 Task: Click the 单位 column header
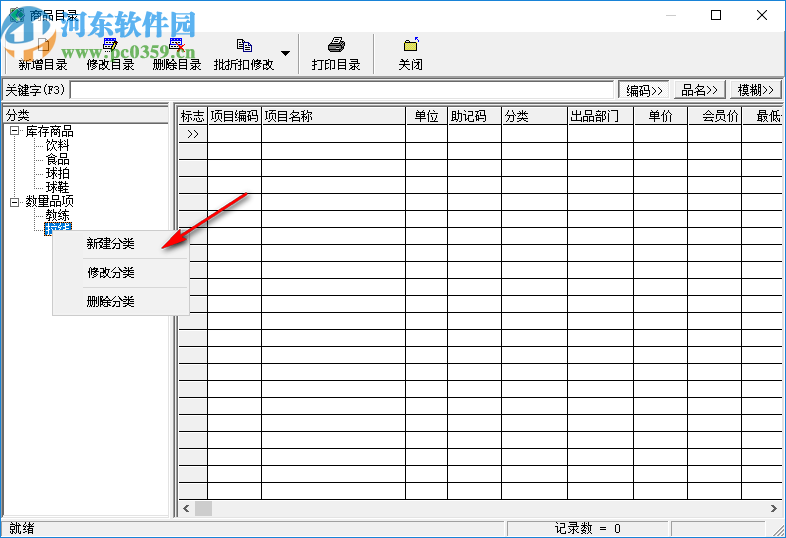pyautogui.click(x=426, y=116)
